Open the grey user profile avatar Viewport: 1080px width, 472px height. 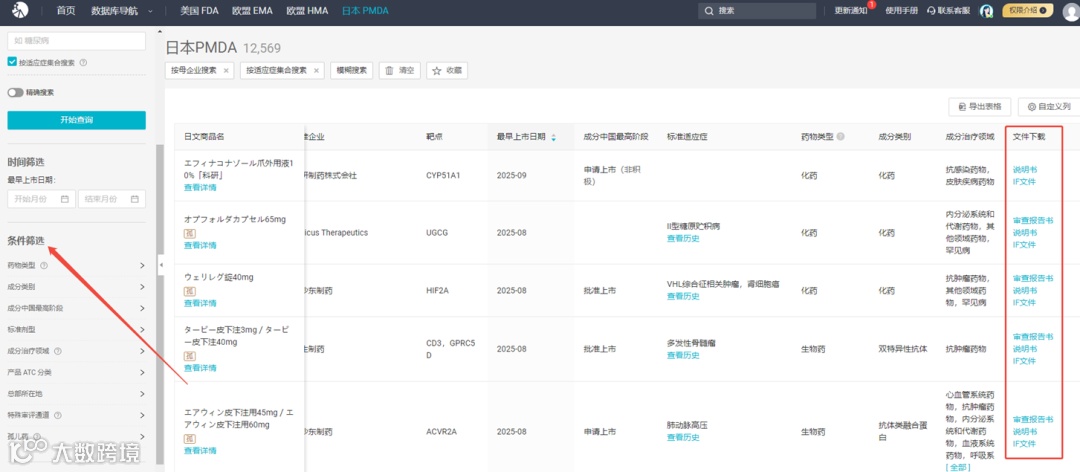[x=1070, y=11]
